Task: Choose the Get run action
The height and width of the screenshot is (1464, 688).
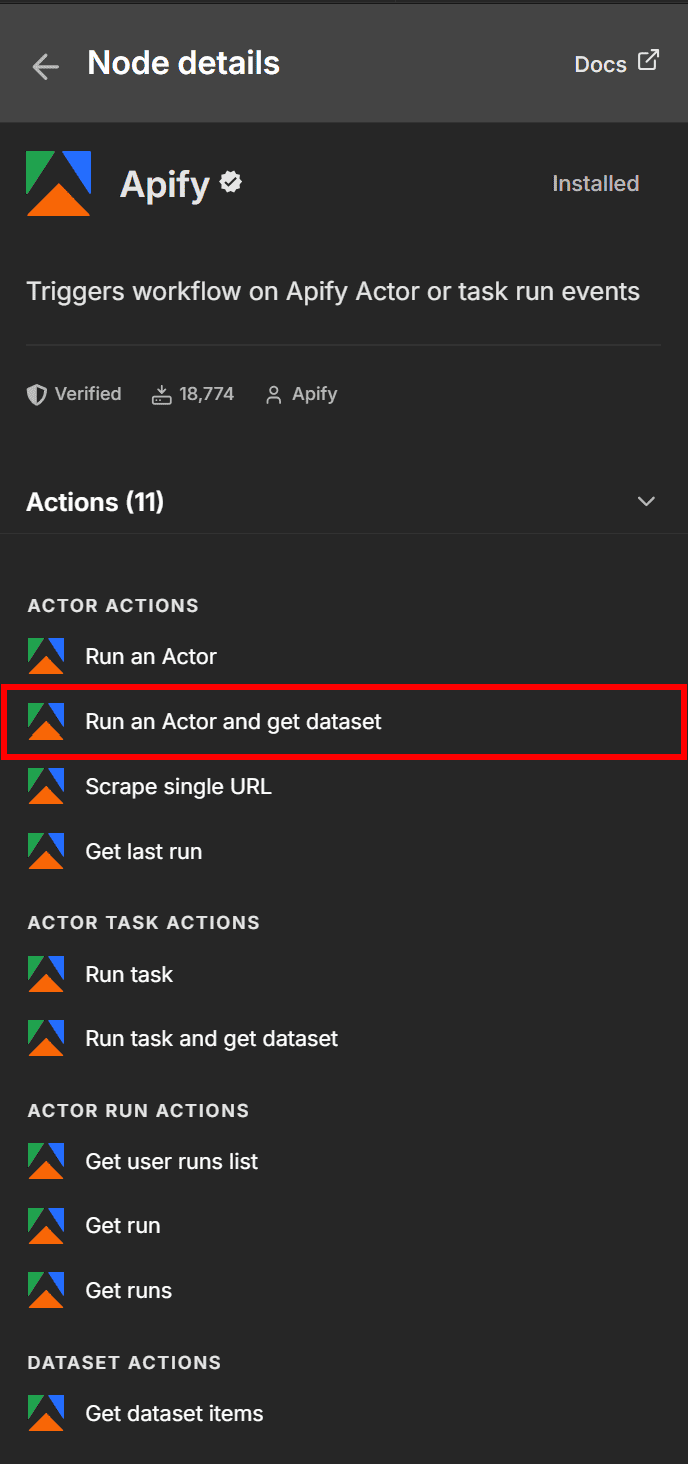Action: (x=344, y=1226)
